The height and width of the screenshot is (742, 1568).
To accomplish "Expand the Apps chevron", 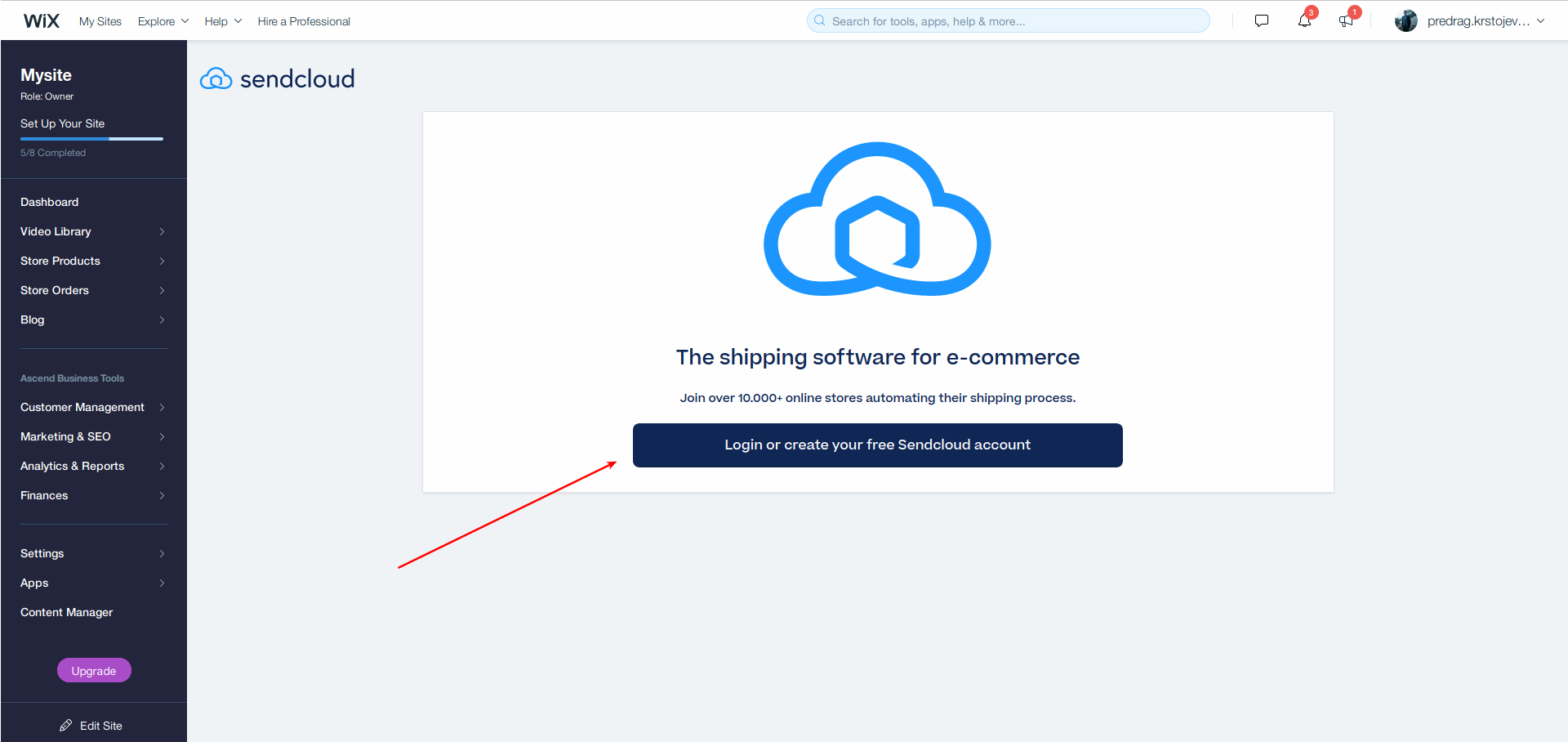I will point(162,583).
